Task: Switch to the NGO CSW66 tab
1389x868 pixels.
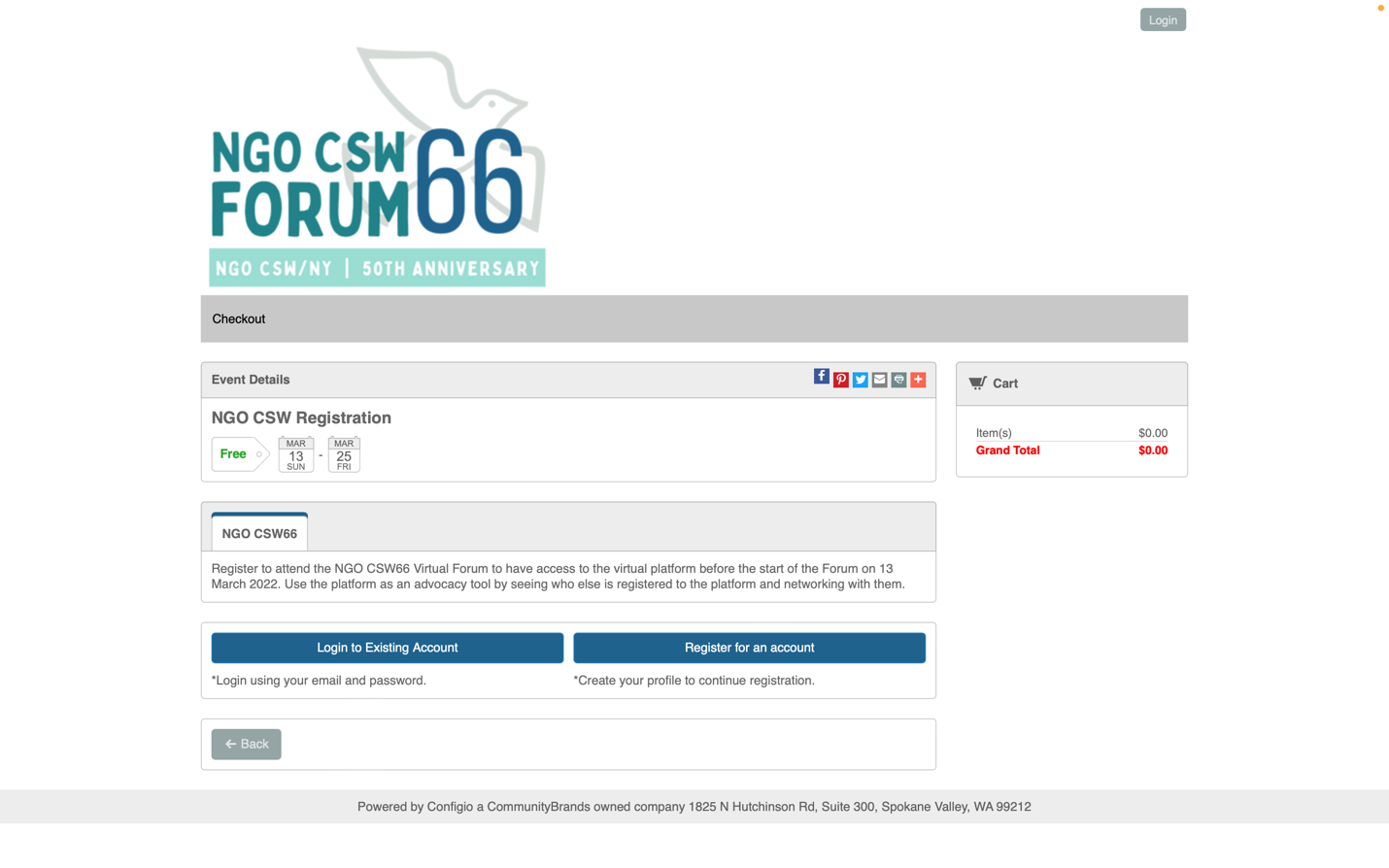Action: click(x=259, y=533)
